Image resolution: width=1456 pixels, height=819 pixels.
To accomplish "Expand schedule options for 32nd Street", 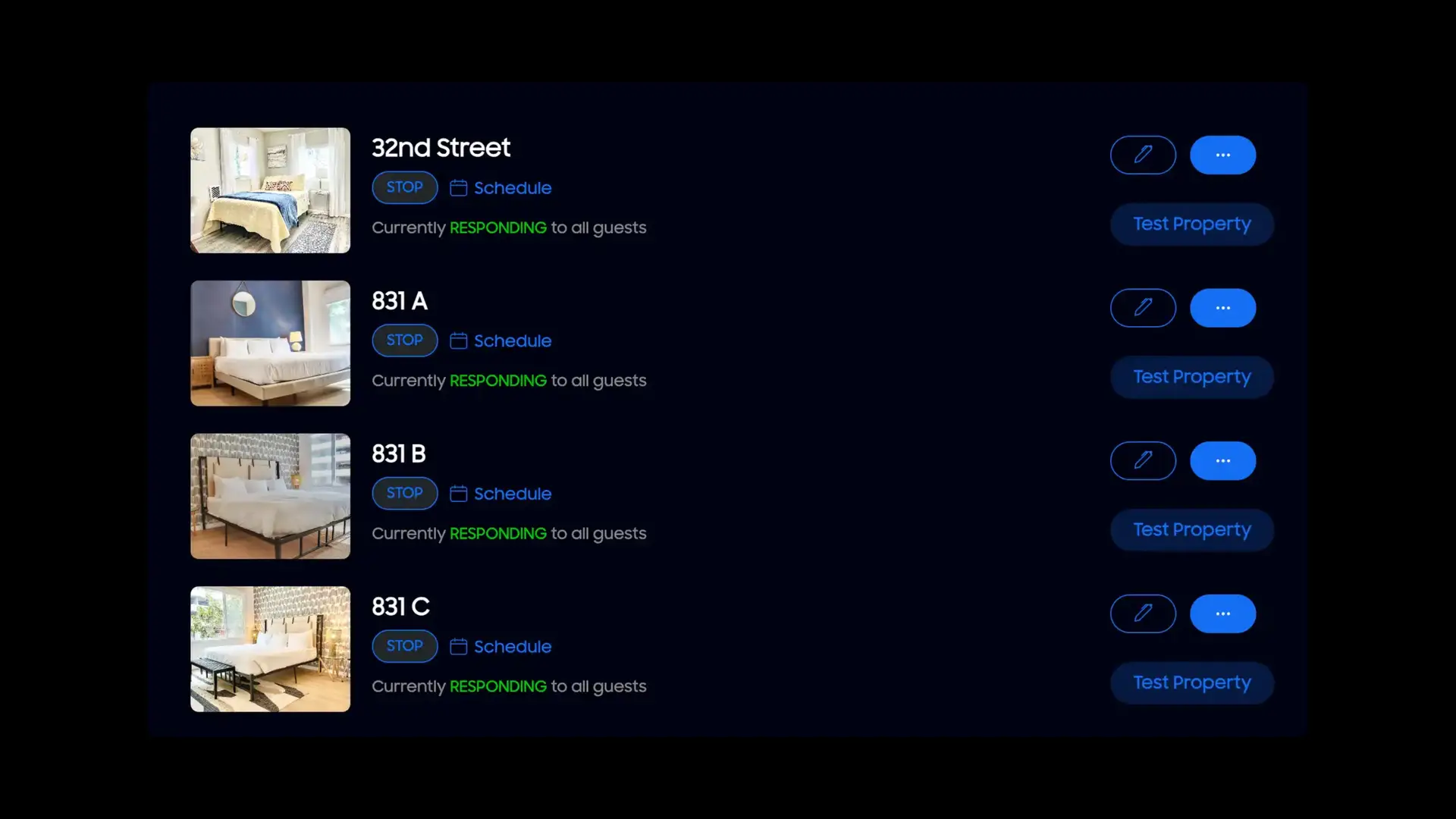I will pyautogui.click(x=500, y=188).
